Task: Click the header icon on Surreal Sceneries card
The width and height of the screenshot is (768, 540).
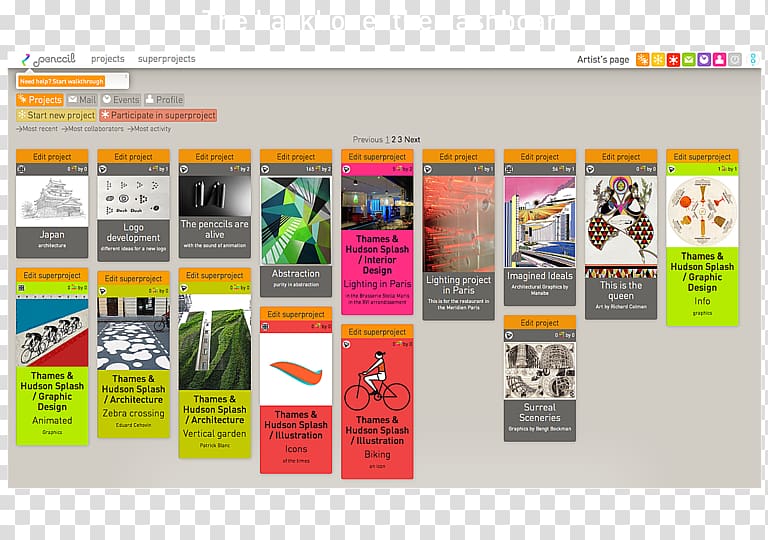Action: pos(509,335)
